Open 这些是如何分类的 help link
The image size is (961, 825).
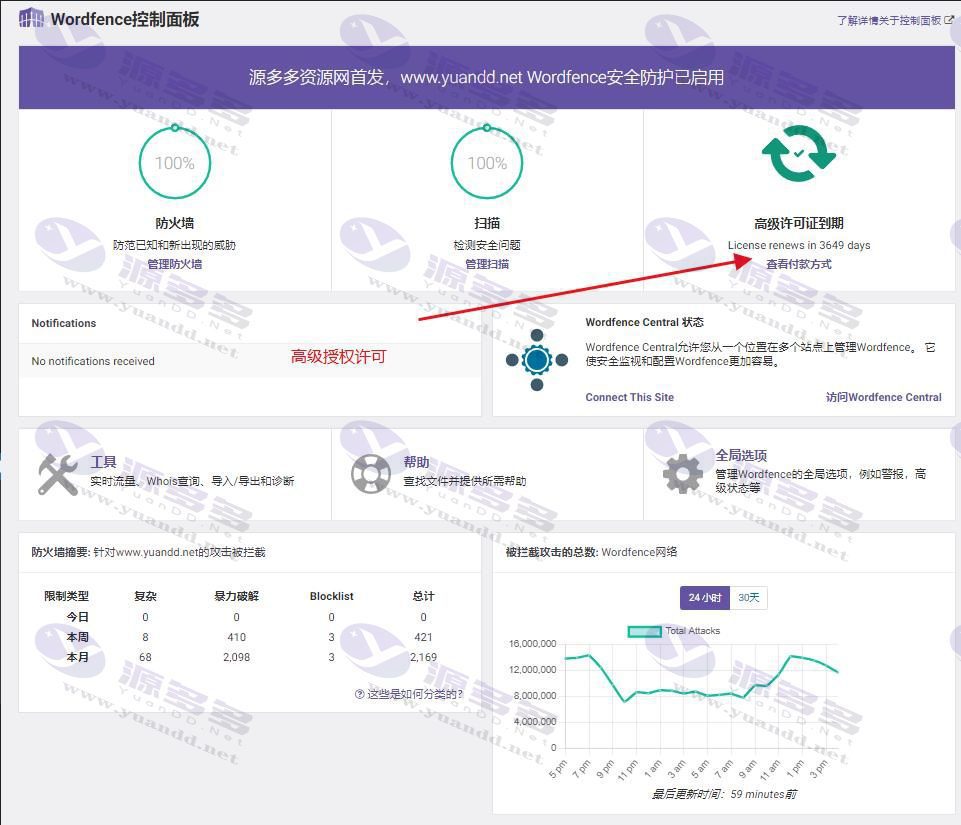coord(415,694)
